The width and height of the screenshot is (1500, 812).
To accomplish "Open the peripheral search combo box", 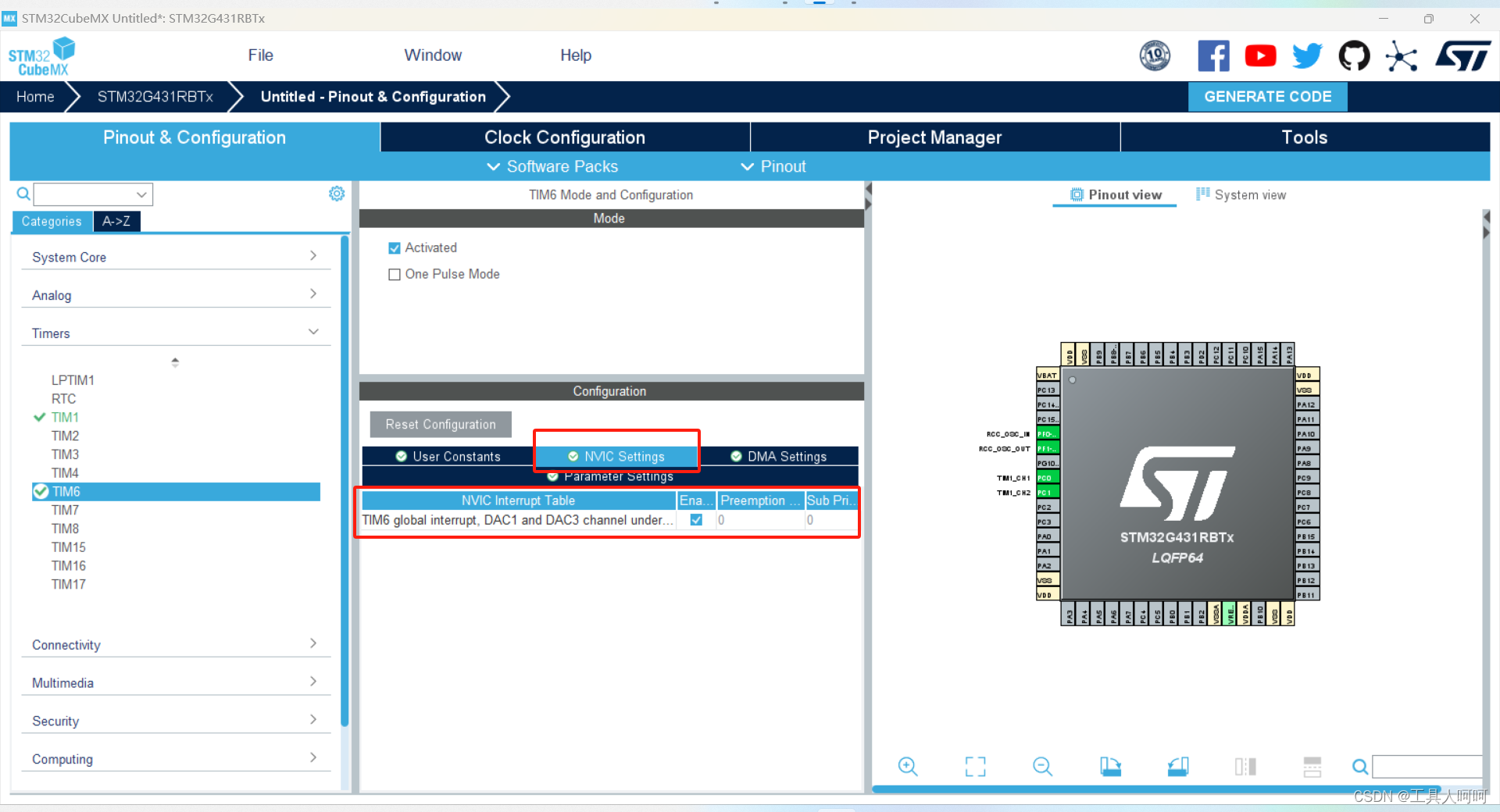I will (x=93, y=194).
